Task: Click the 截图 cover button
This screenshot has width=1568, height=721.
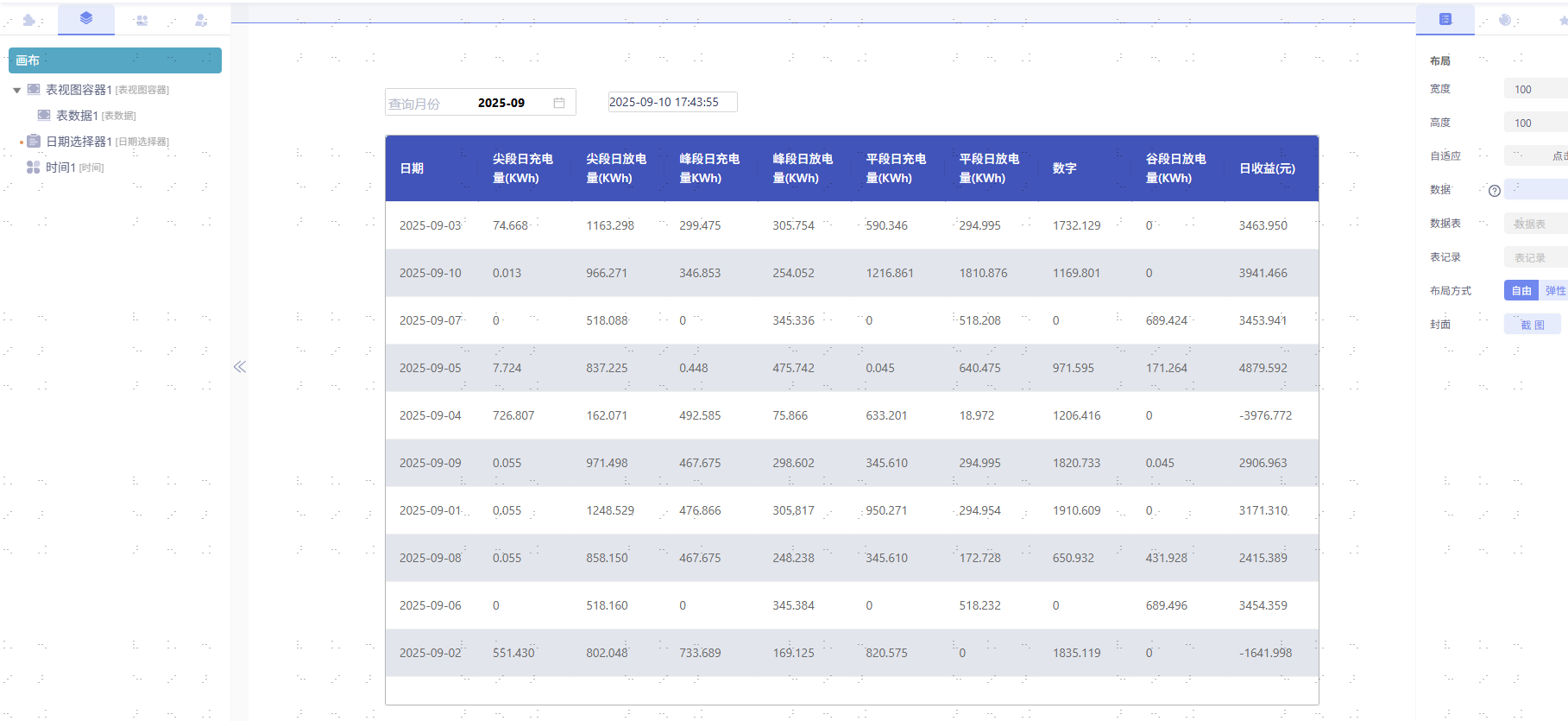Action: click(x=1532, y=325)
